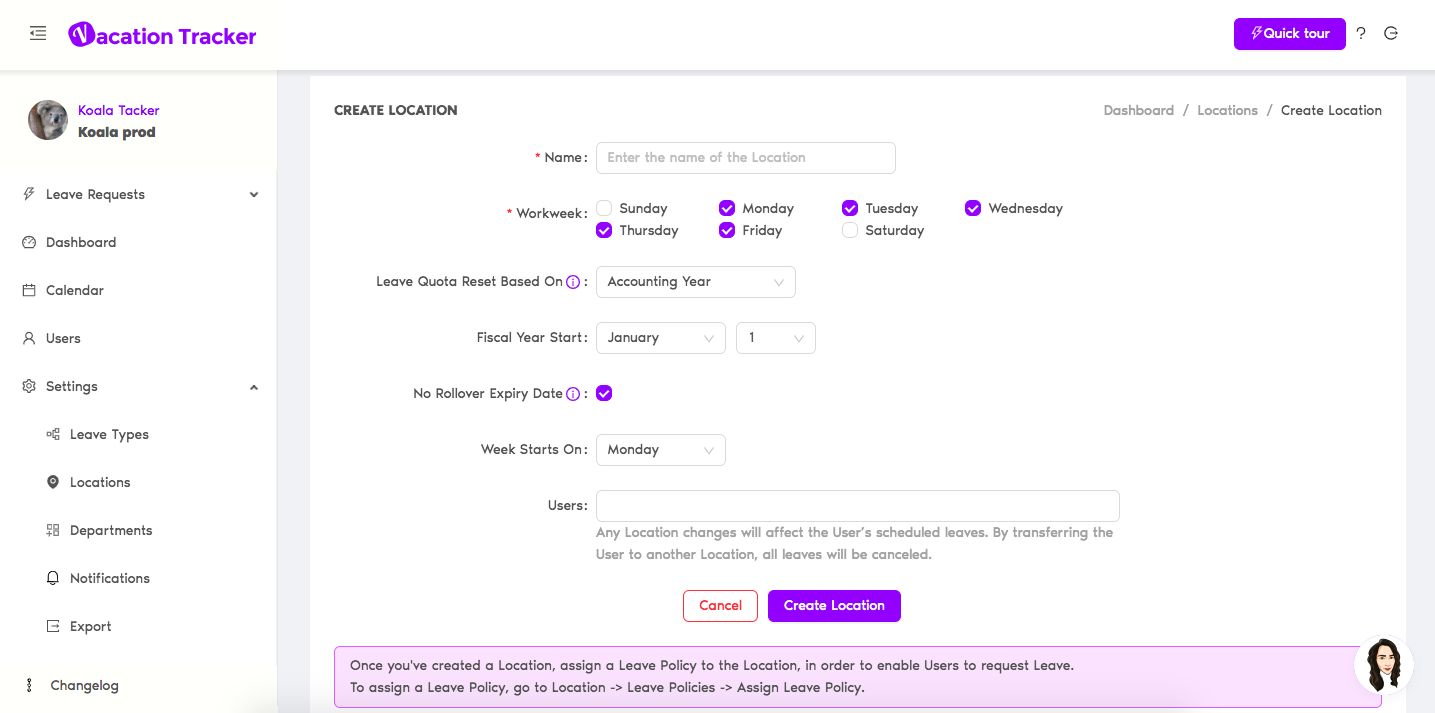The image size is (1435, 713).
Task: Click the Users person icon
Action: 29,338
